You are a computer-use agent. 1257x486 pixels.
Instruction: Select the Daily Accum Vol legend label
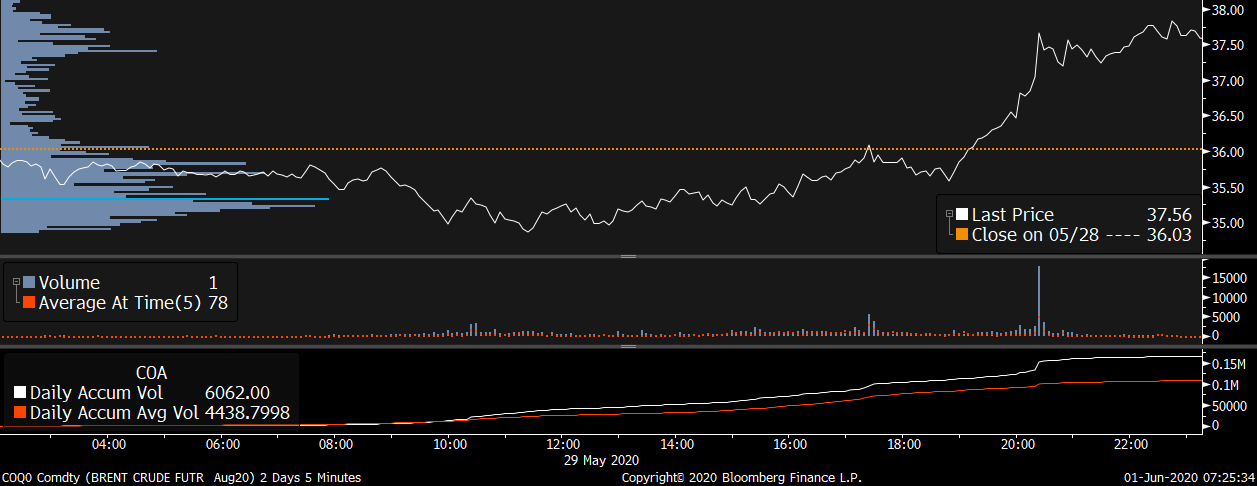pos(96,392)
